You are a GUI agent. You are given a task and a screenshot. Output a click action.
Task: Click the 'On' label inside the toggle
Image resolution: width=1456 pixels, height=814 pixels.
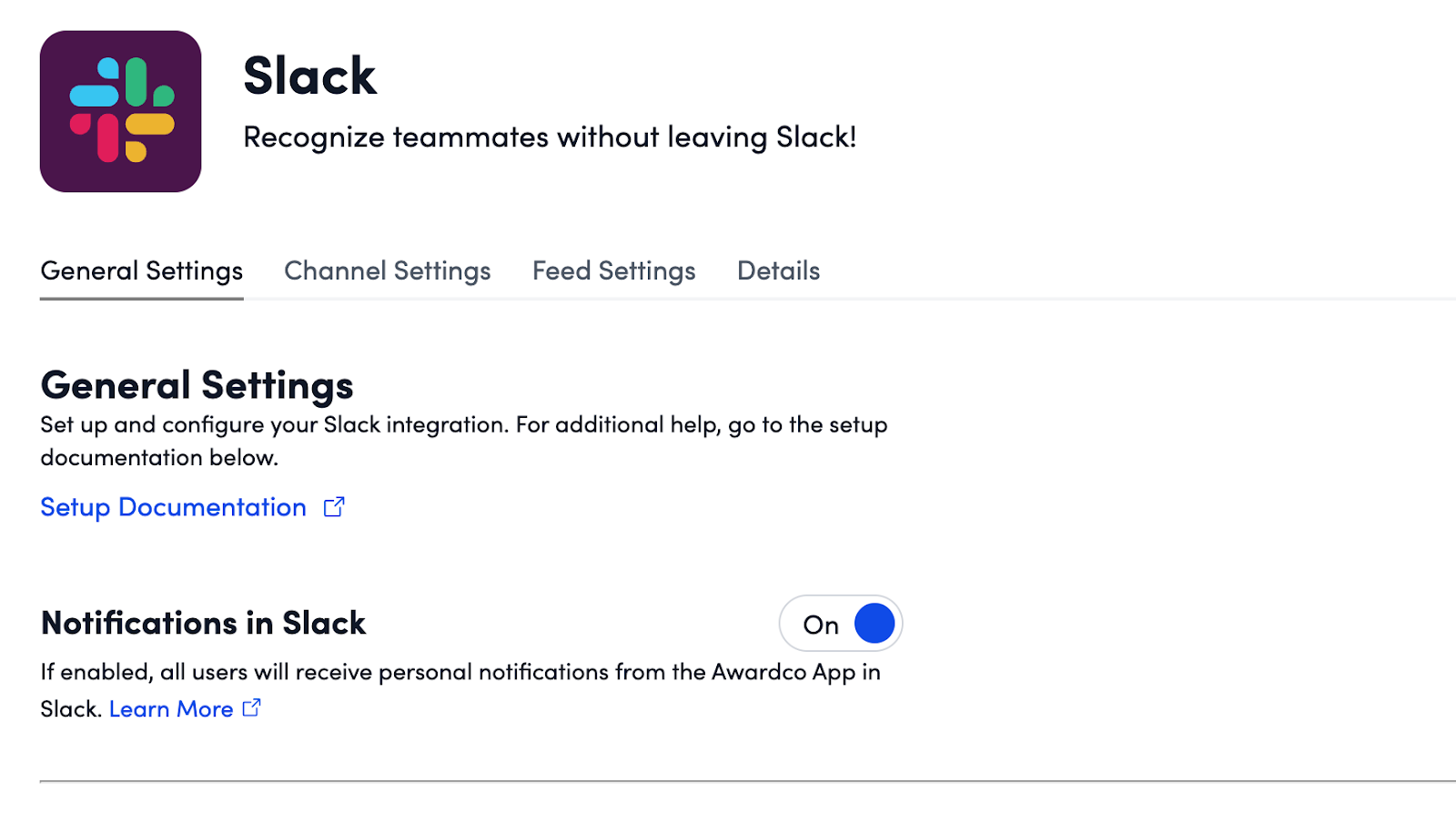coord(820,626)
